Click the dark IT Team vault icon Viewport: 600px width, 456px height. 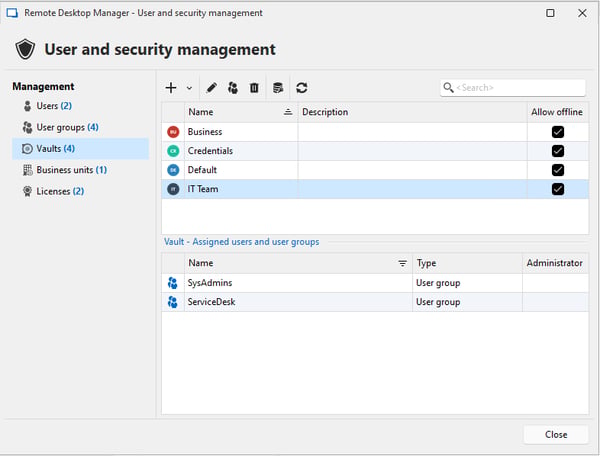(173, 189)
